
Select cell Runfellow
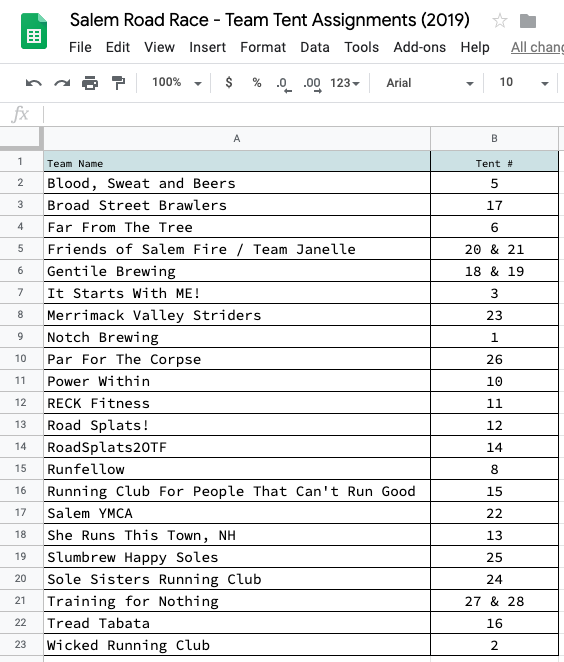tap(237, 469)
